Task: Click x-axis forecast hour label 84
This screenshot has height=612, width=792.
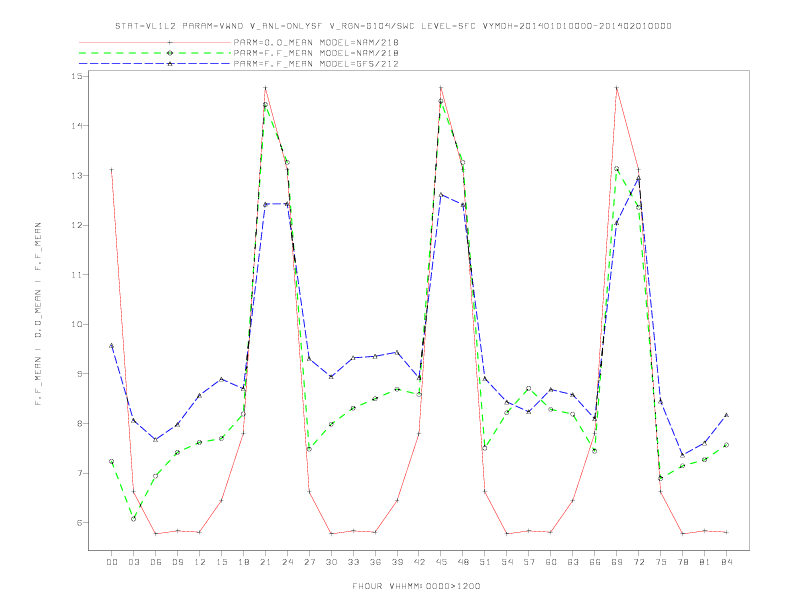Action: pos(726,562)
